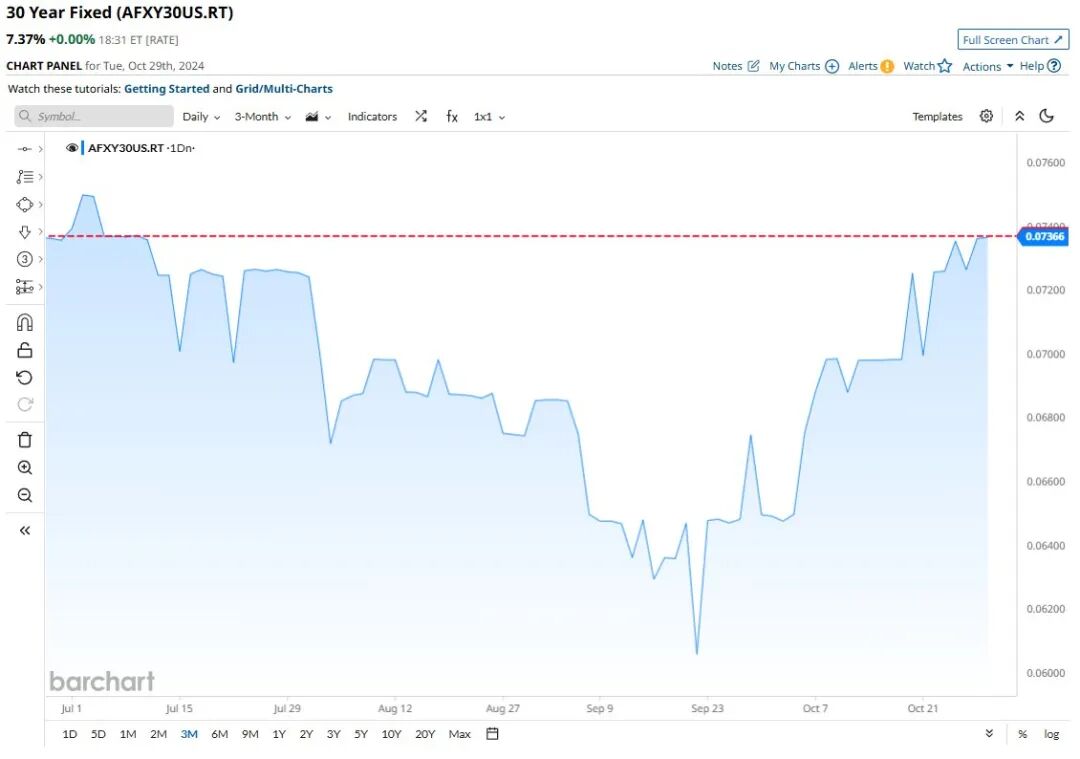Open the chart type dropdown

(x=318, y=117)
